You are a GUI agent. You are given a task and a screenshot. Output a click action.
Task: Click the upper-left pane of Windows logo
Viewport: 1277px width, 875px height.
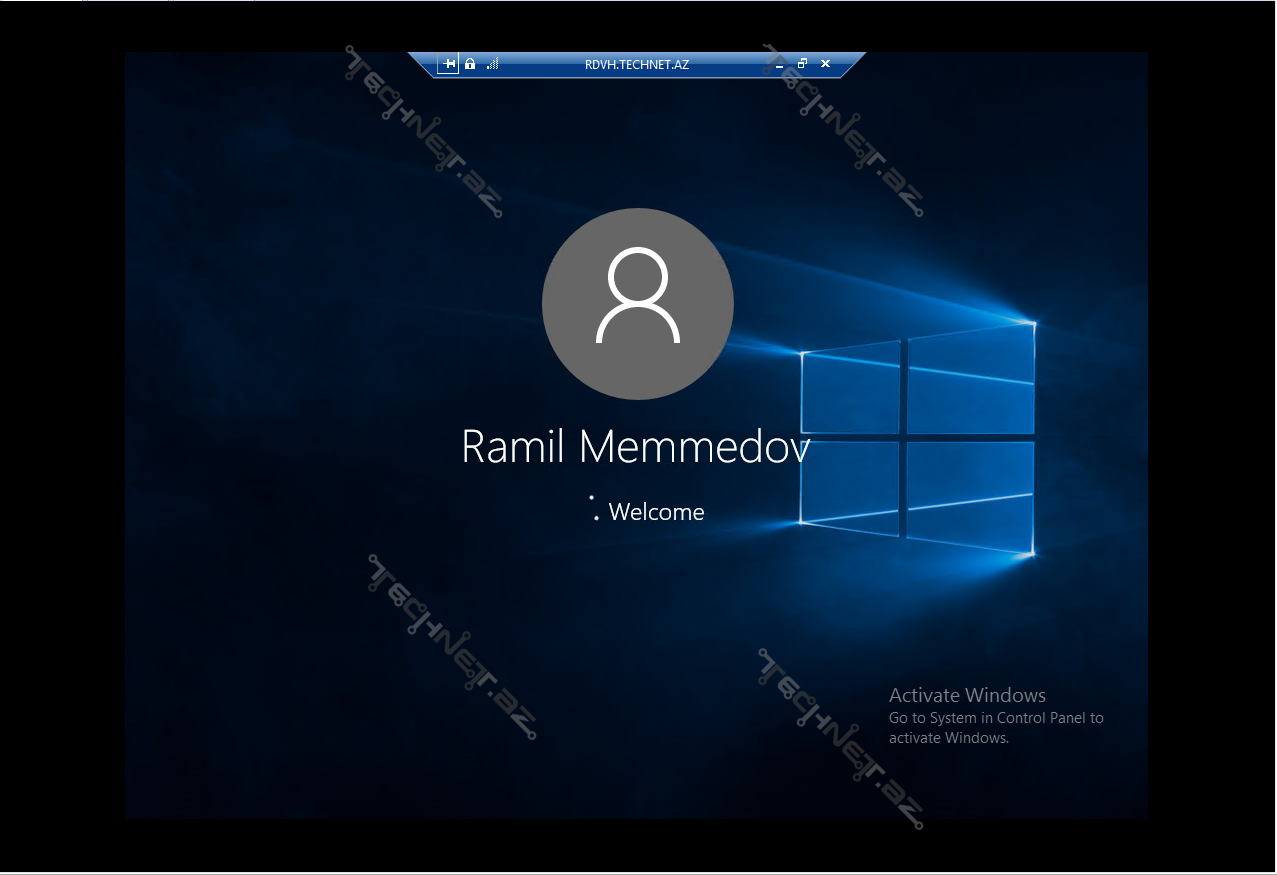(x=851, y=388)
